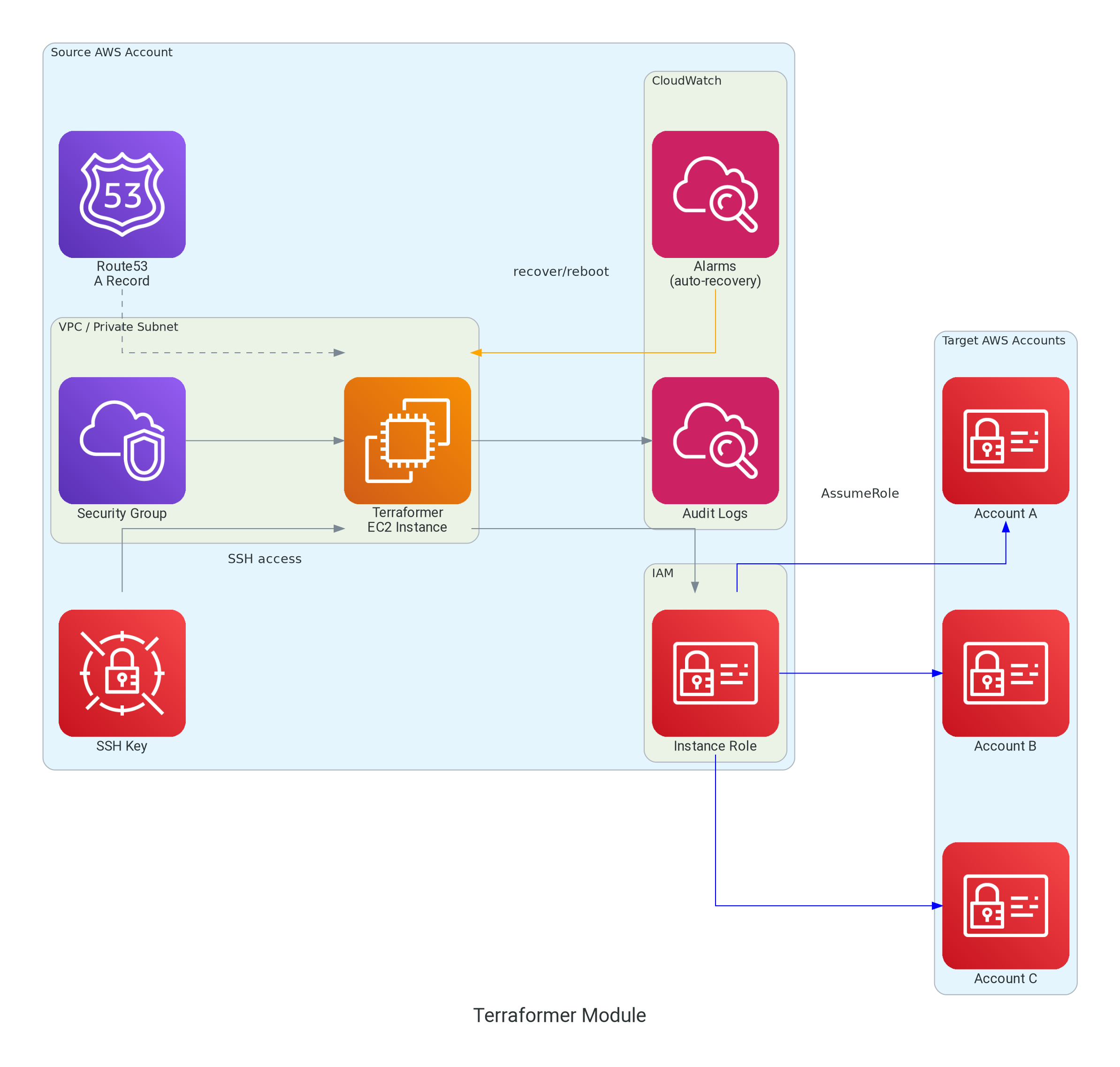Click the recover/reboot edge label

point(561,272)
